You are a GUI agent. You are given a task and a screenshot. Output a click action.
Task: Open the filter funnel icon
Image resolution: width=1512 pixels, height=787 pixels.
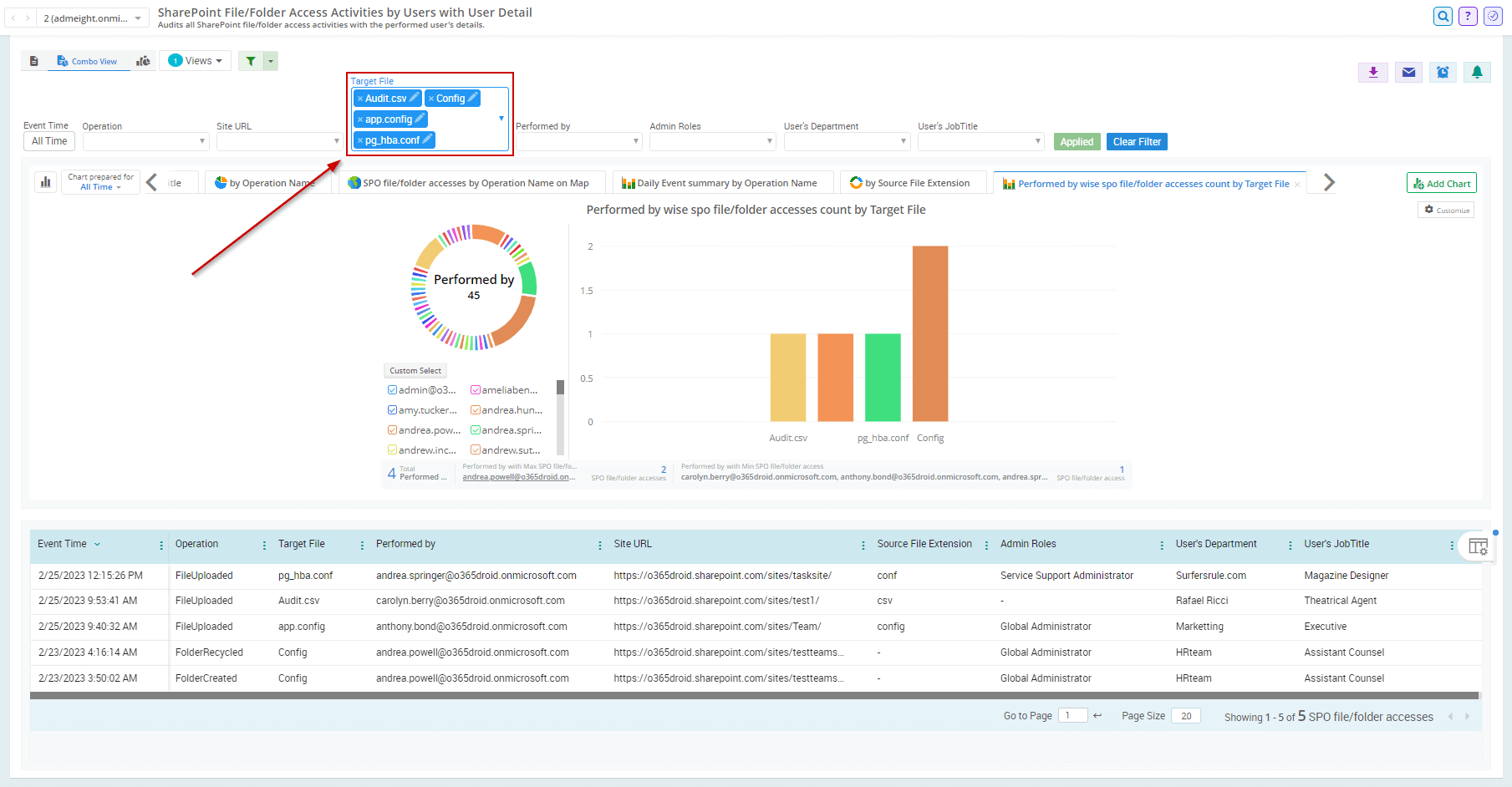[250, 60]
